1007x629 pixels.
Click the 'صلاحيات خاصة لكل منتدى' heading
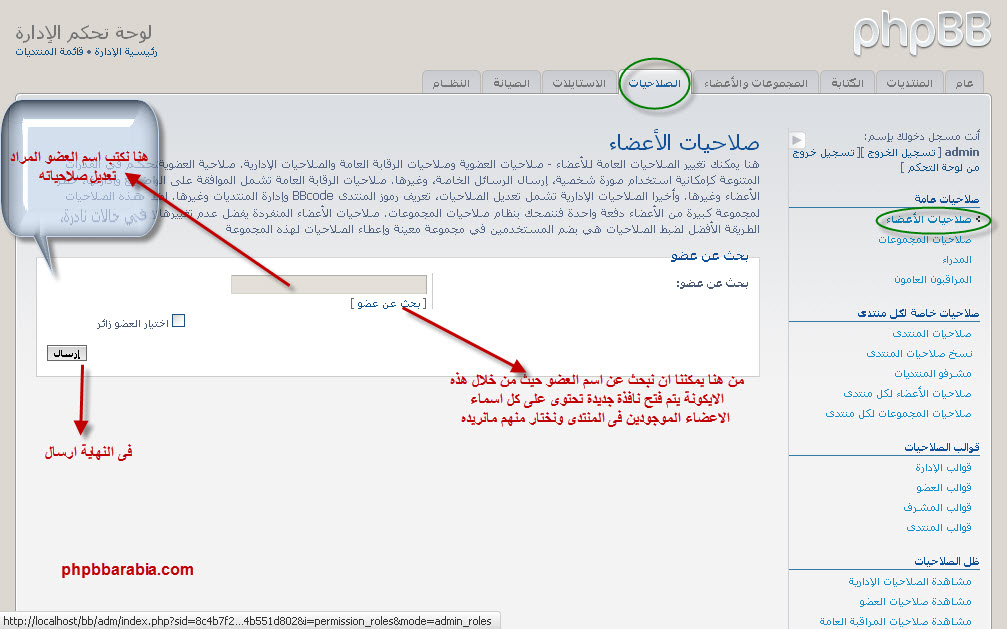[918, 313]
